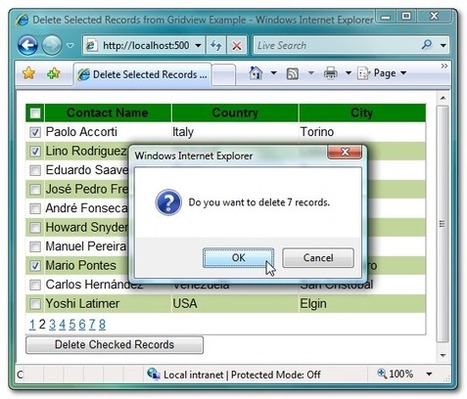Open the zoom level 100% dropdown
Screen dimensions: 467x399
coord(429,374)
